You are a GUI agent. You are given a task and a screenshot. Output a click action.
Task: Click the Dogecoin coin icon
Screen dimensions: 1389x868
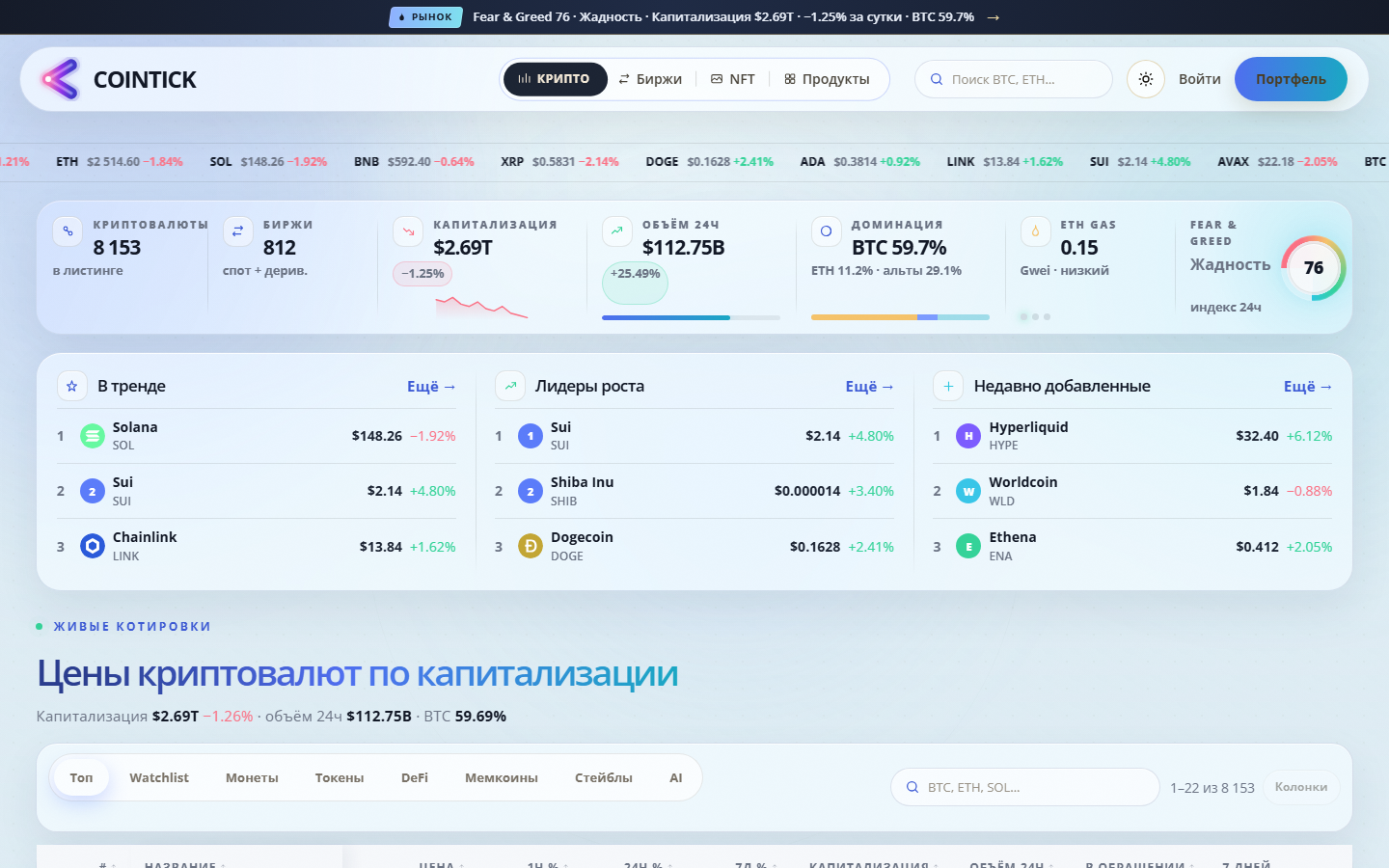(531, 546)
